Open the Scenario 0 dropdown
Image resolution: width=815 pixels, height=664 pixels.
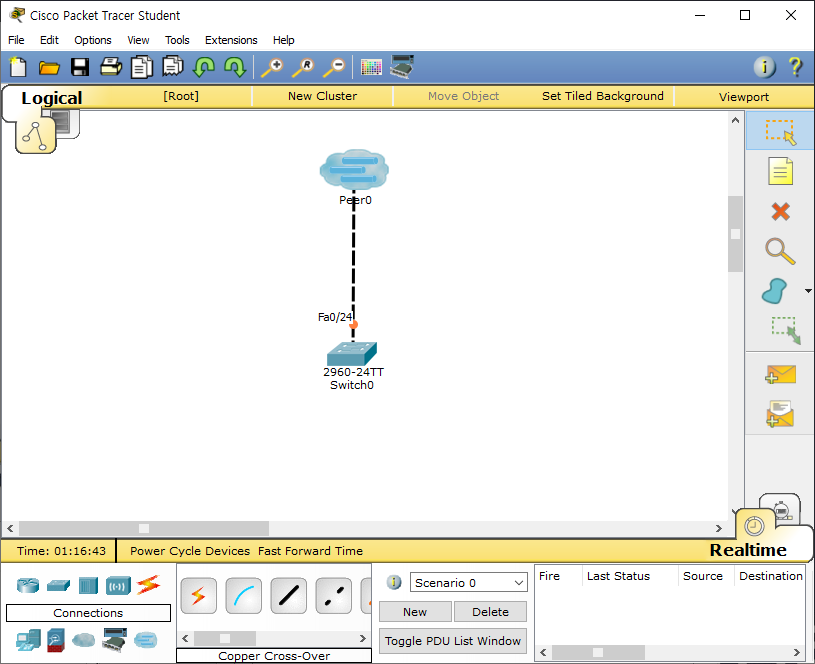469,583
